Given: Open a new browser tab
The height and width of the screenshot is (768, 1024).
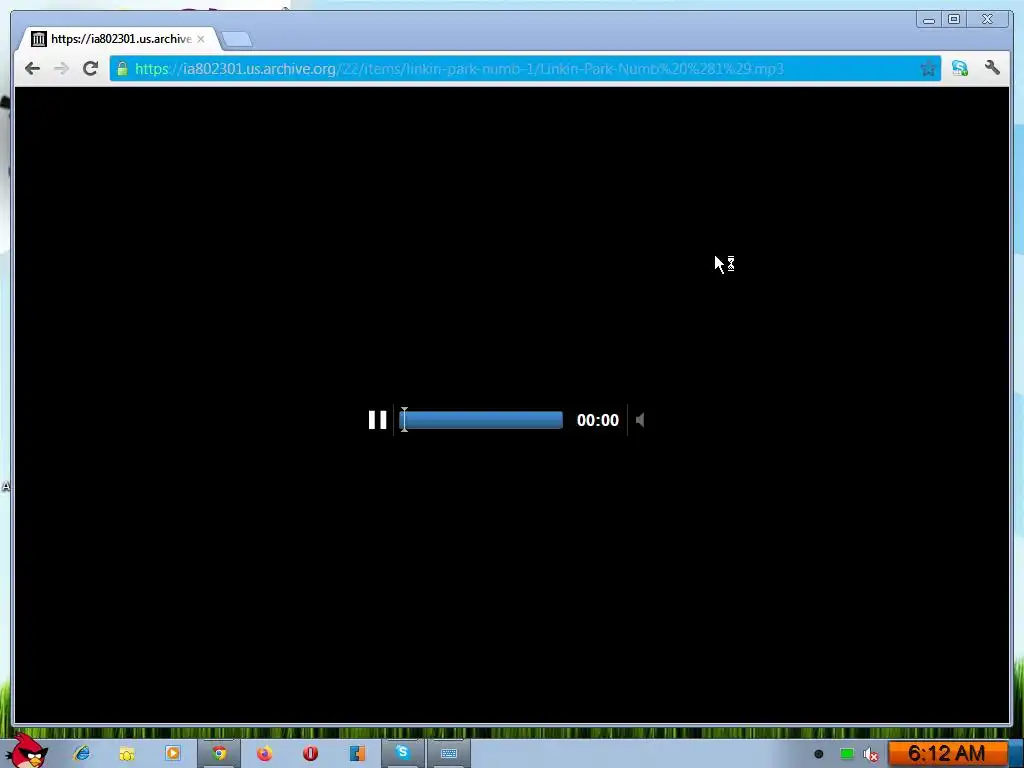Looking at the screenshot, I should coord(236,39).
